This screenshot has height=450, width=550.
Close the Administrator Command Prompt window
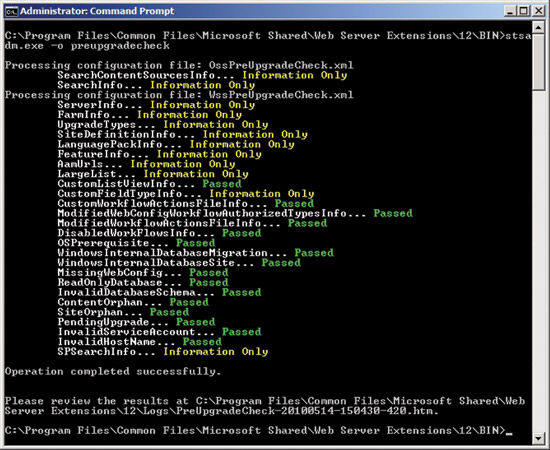(x=538, y=11)
